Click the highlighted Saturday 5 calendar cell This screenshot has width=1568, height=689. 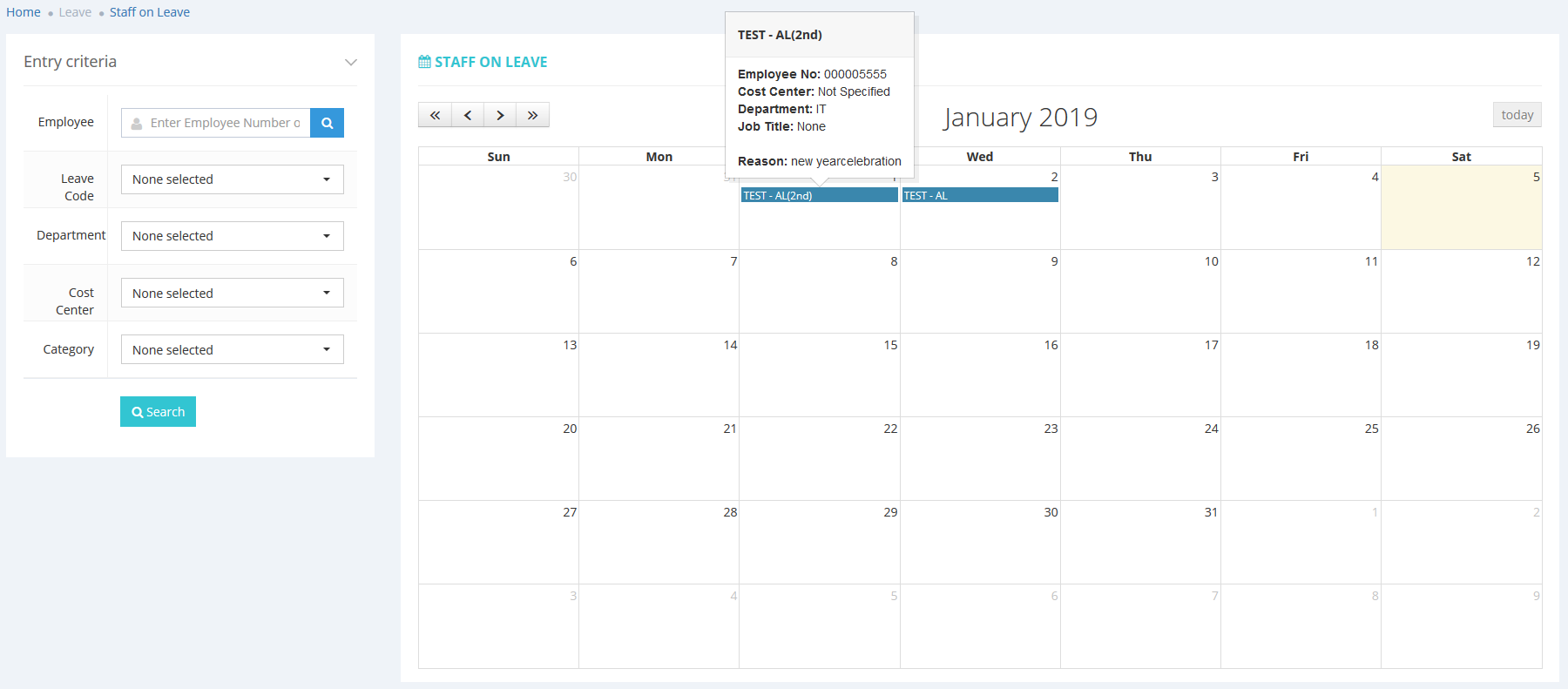click(1461, 213)
